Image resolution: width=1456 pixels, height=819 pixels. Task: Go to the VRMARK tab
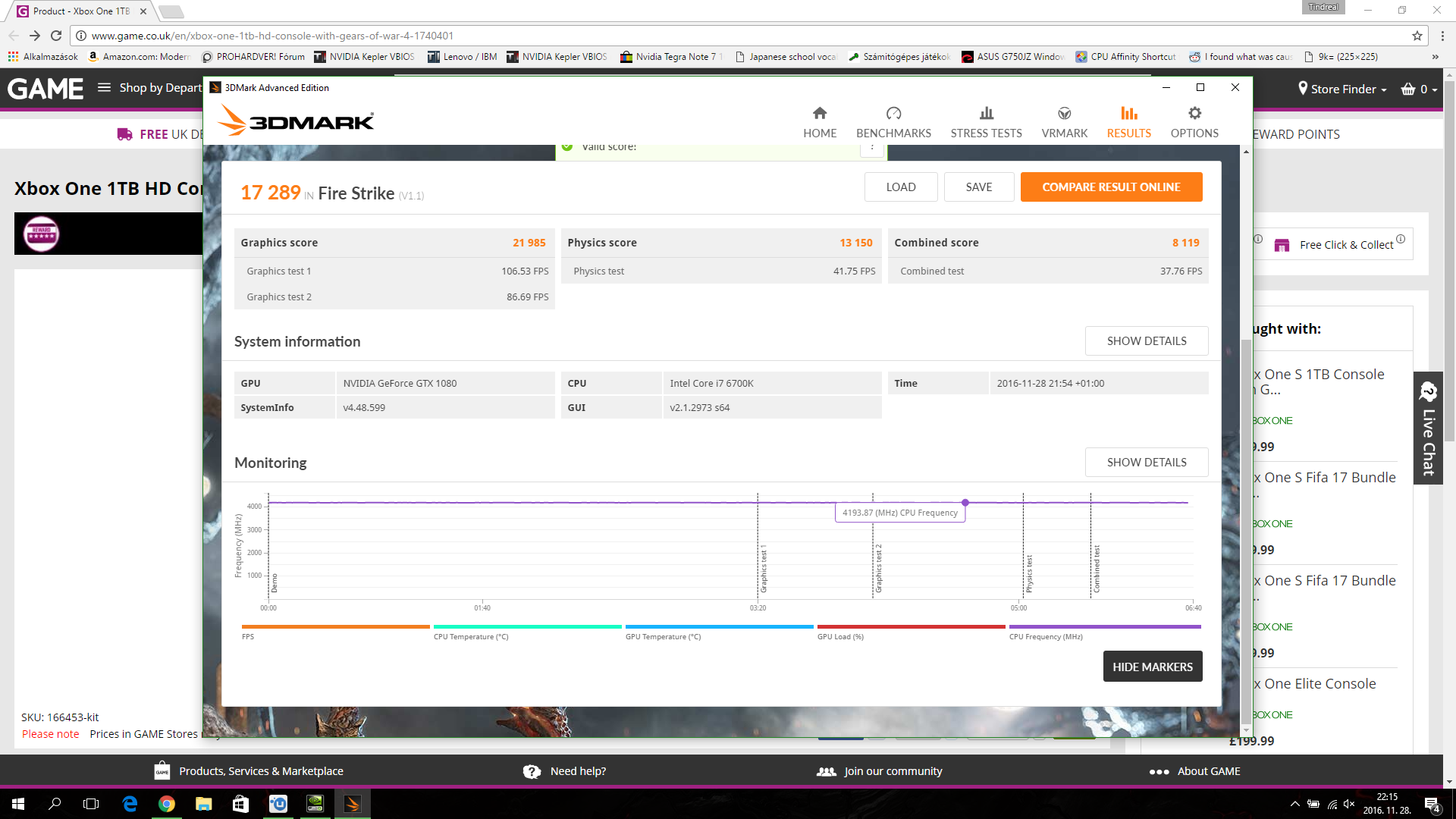pos(1064,122)
